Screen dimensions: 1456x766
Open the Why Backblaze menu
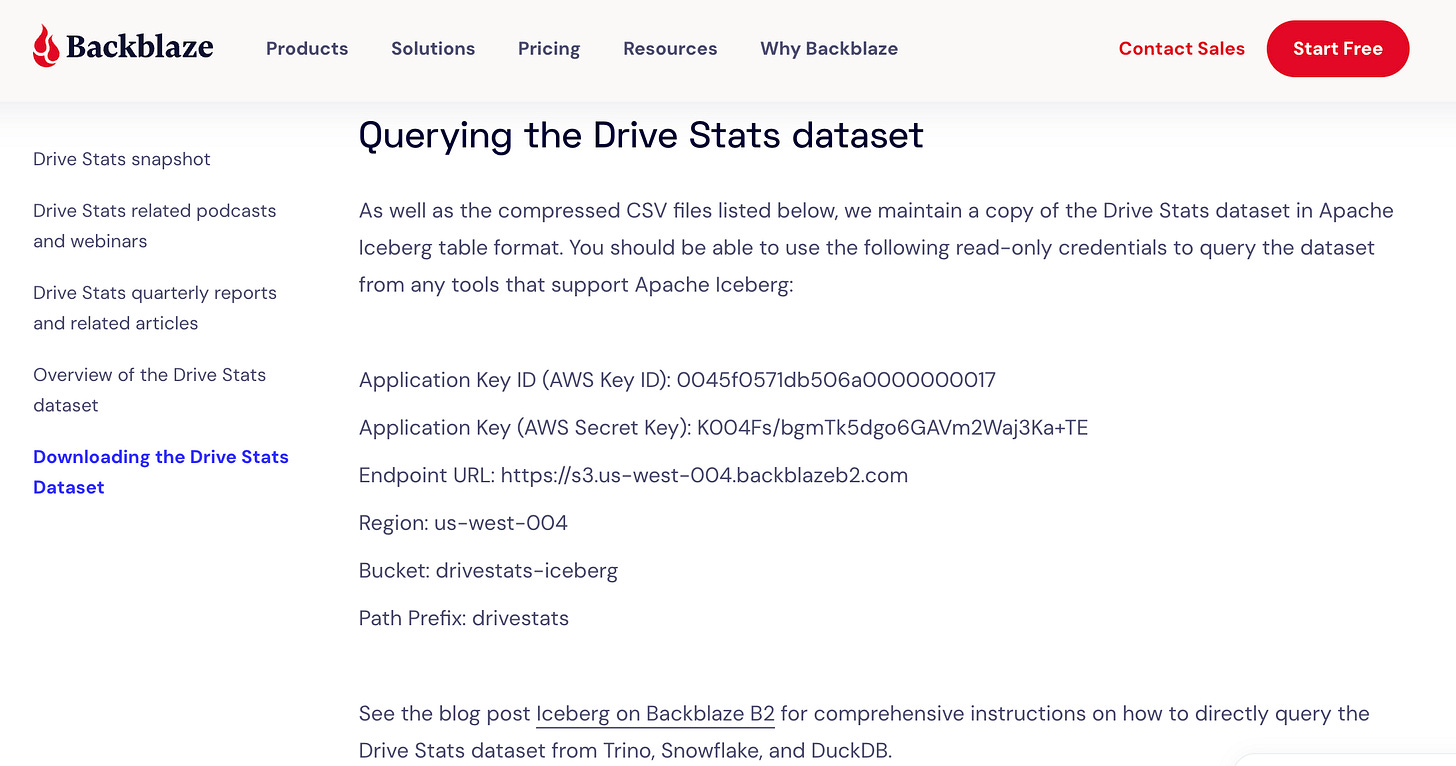(829, 48)
